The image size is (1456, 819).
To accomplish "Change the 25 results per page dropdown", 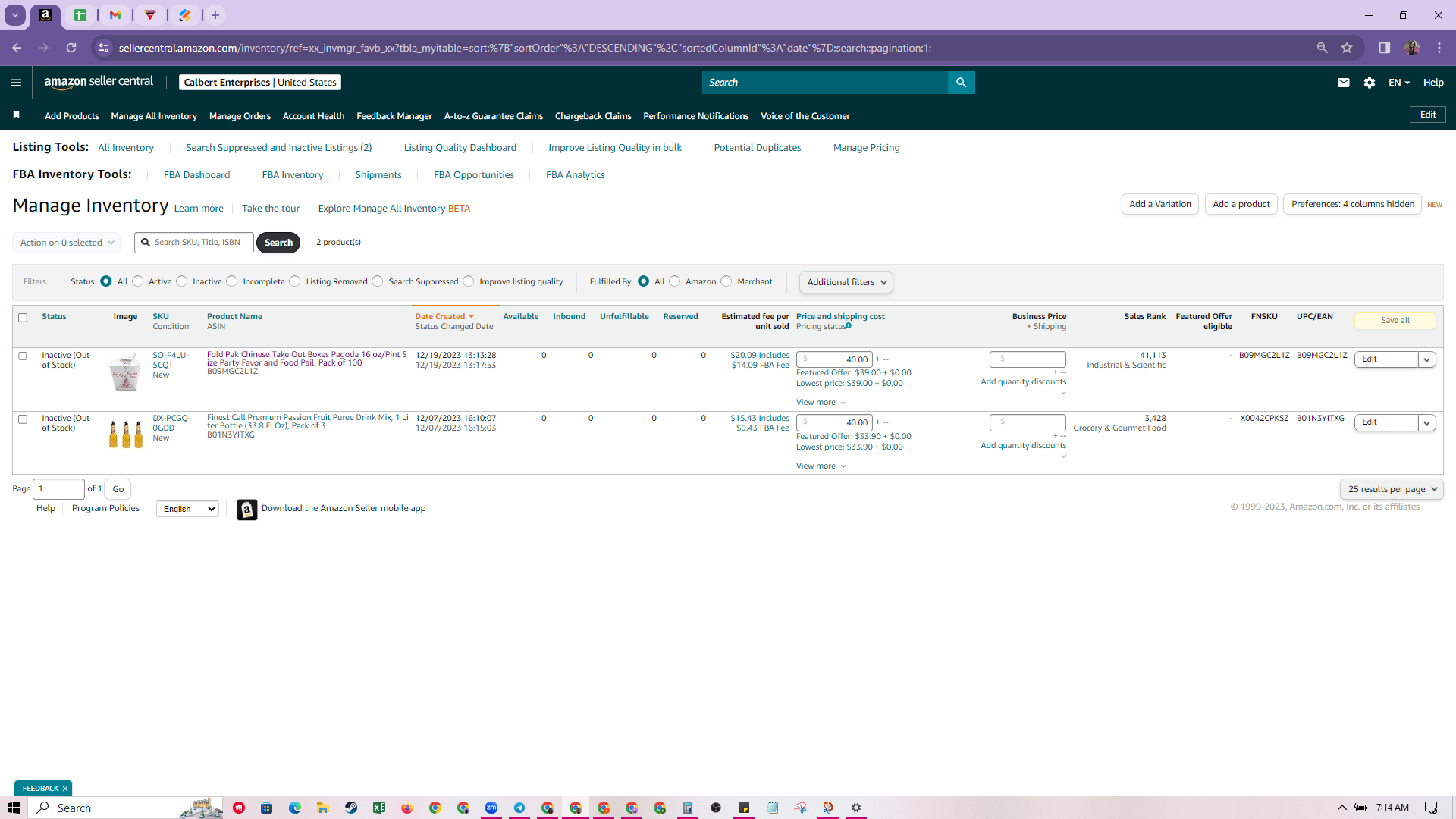I will click(1392, 489).
